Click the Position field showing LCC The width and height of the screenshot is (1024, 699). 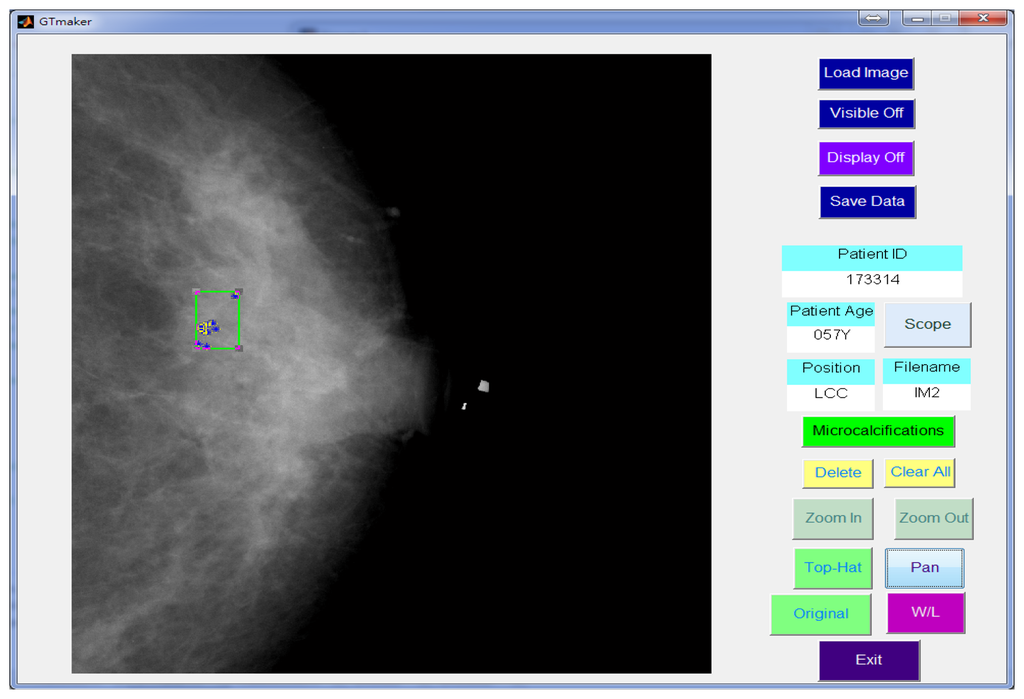pos(830,394)
